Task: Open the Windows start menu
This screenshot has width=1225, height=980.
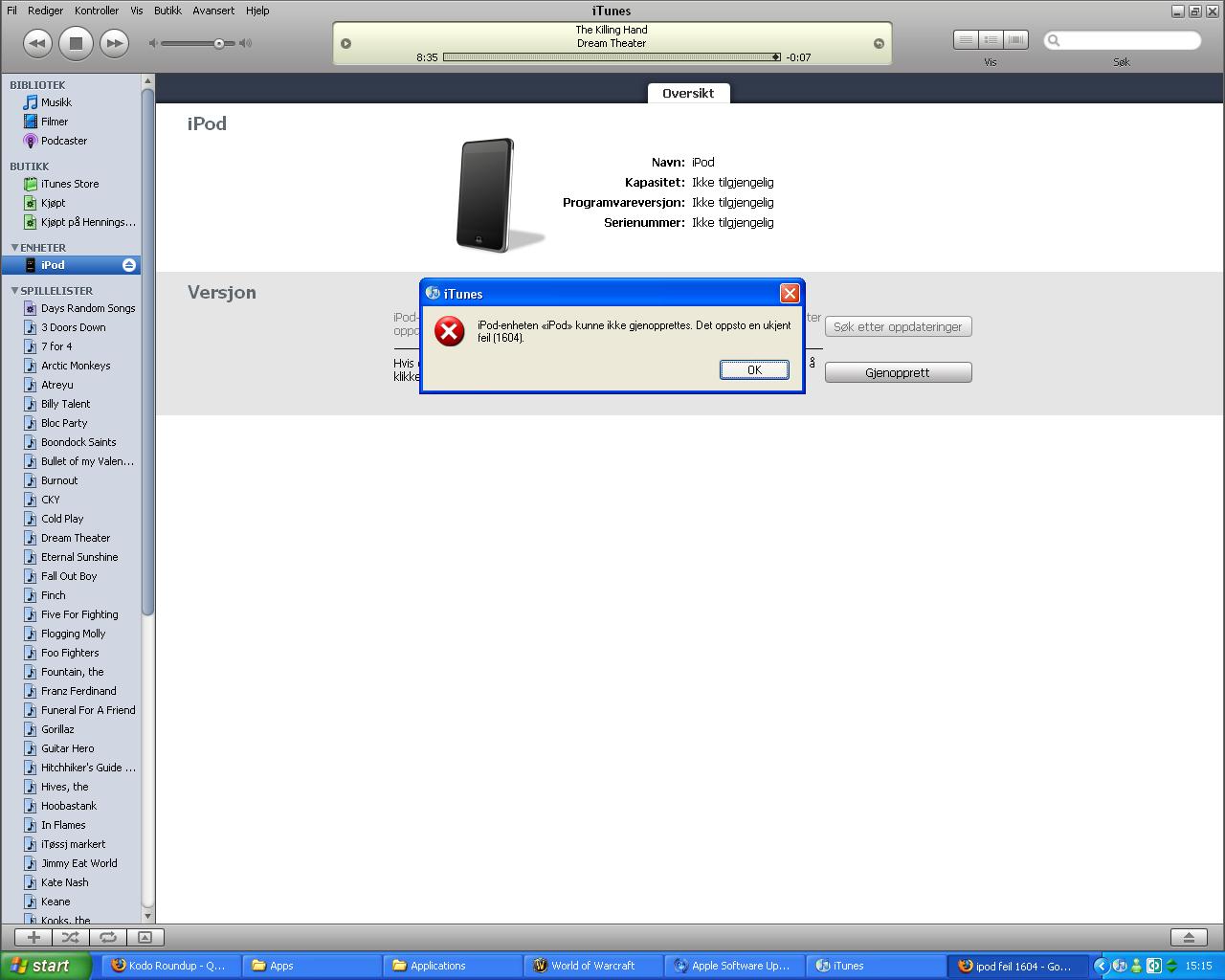Action: 46,966
